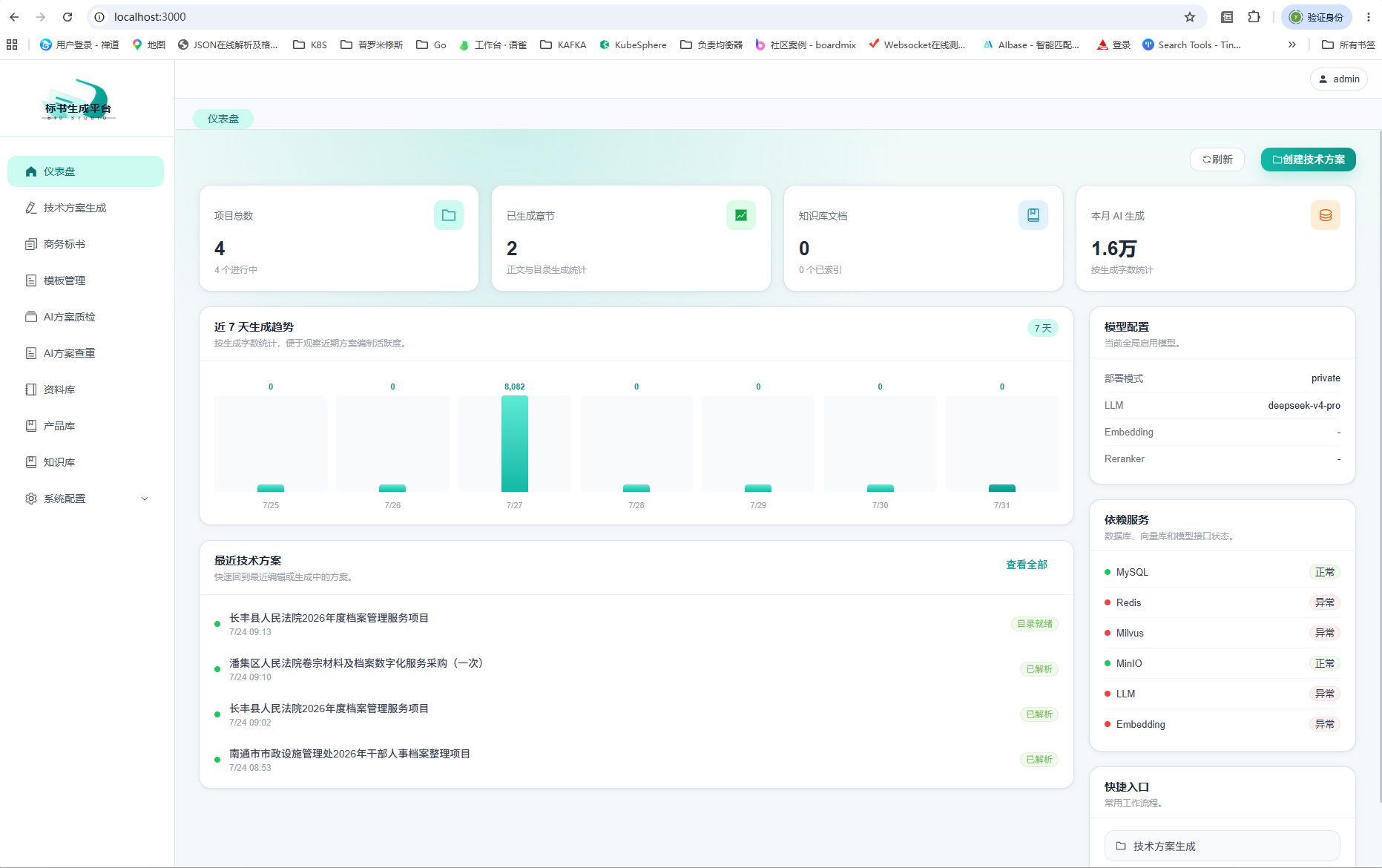This screenshot has height=868, width=1382.
Task: Click the 验证身份 profile button
Action: pyautogui.click(x=1317, y=16)
